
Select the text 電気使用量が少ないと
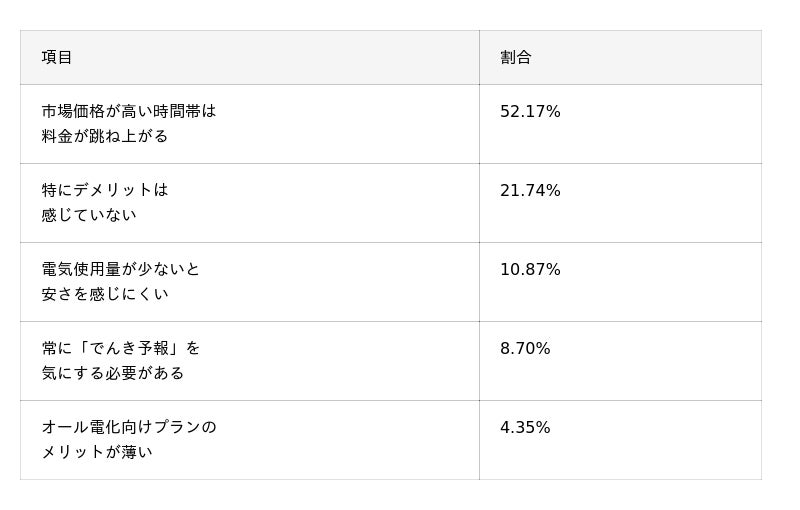tap(121, 269)
